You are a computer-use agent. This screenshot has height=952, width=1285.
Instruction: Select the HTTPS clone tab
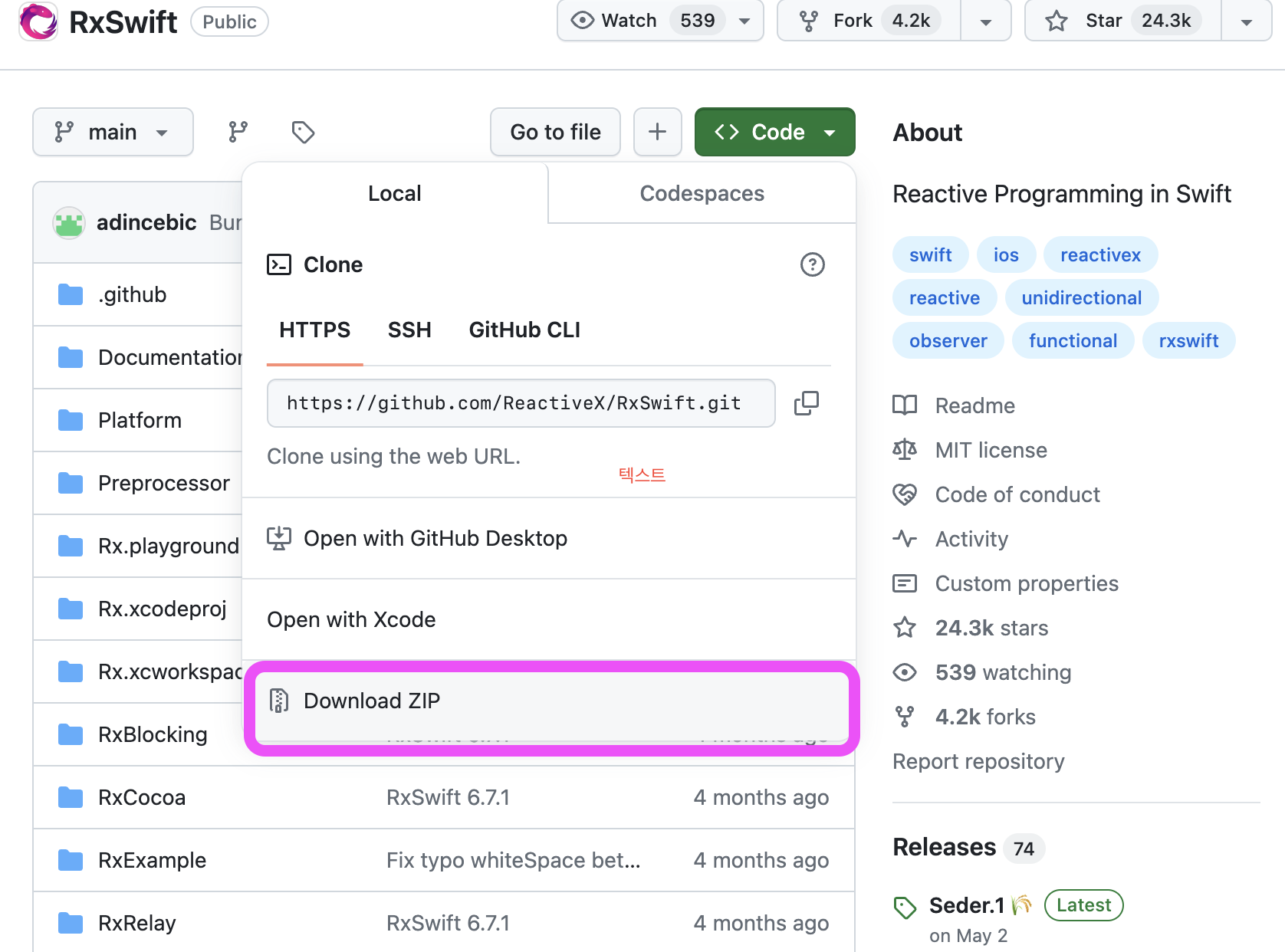[x=314, y=330]
